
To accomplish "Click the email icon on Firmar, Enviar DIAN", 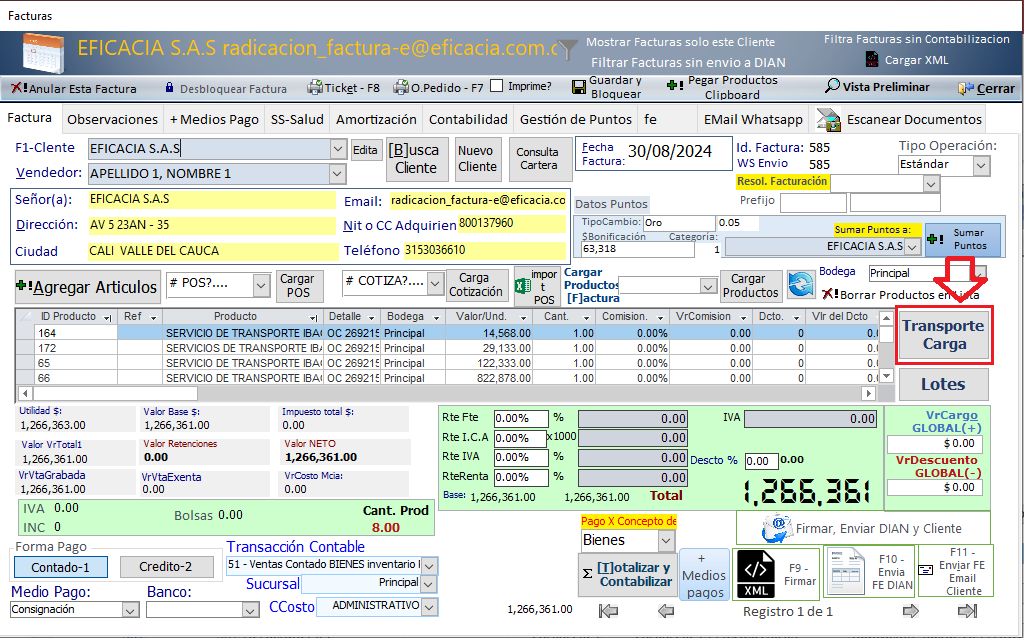I will coord(777,528).
